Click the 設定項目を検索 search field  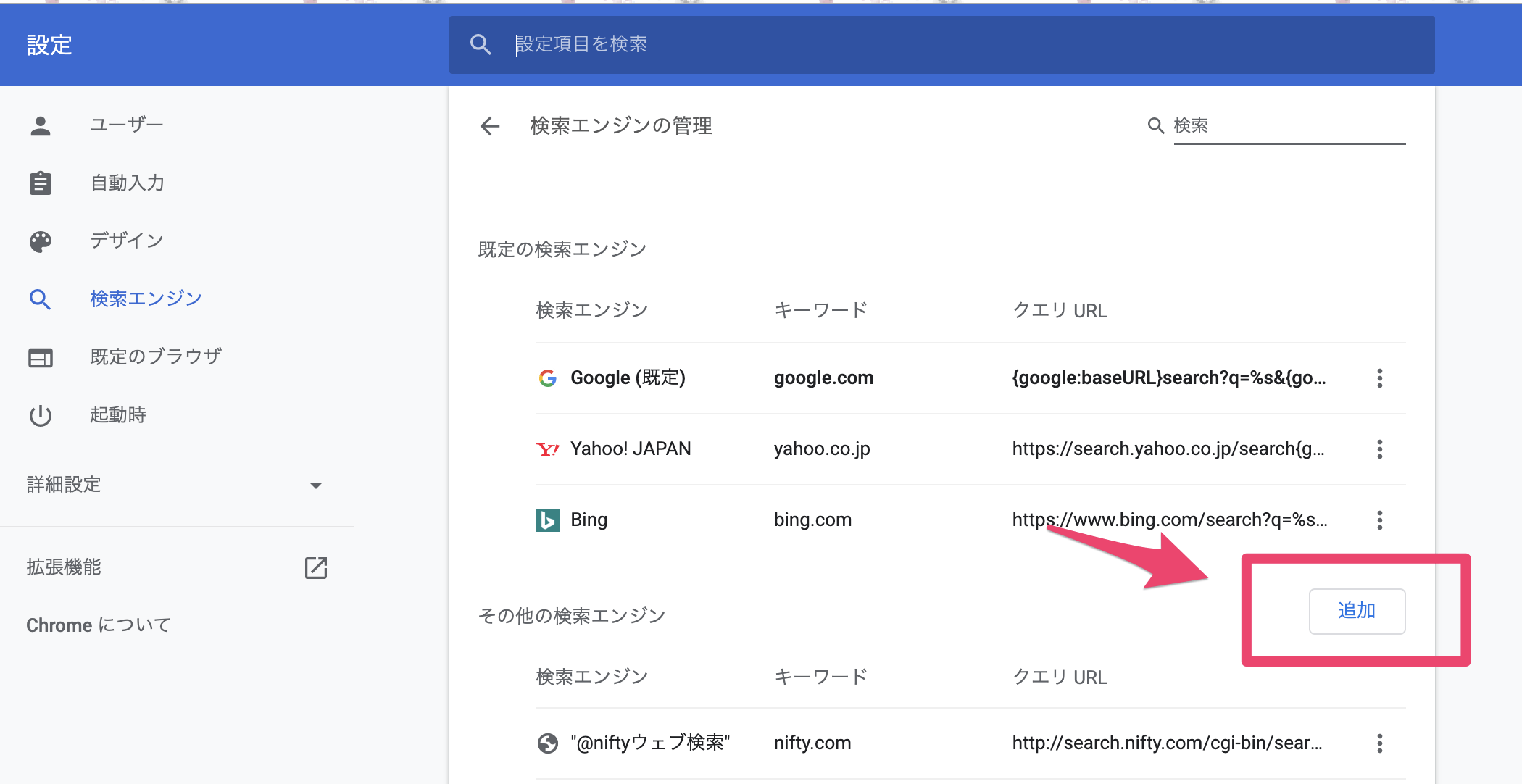point(942,45)
